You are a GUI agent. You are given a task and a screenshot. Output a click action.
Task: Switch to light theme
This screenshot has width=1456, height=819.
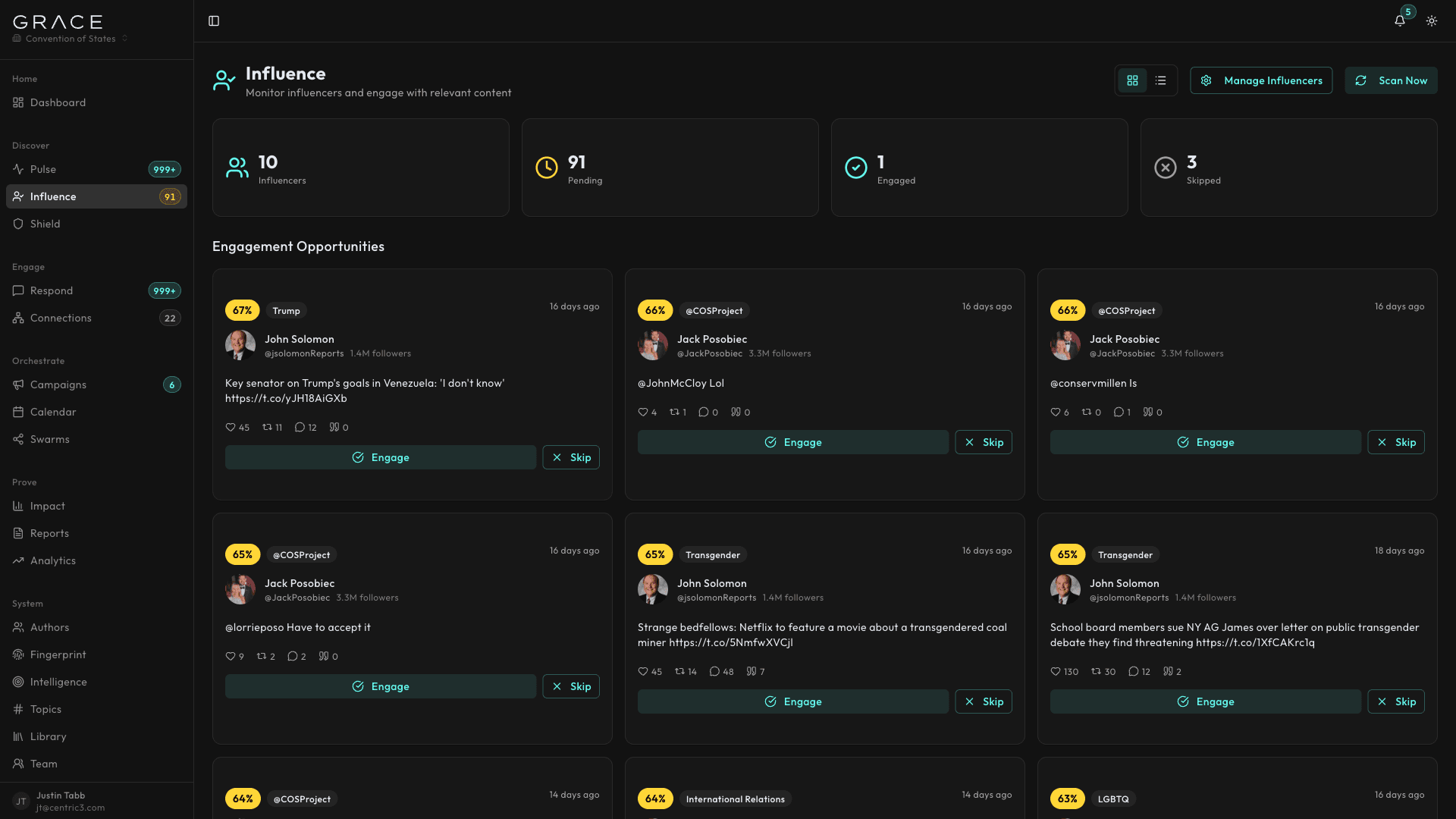(x=1432, y=21)
